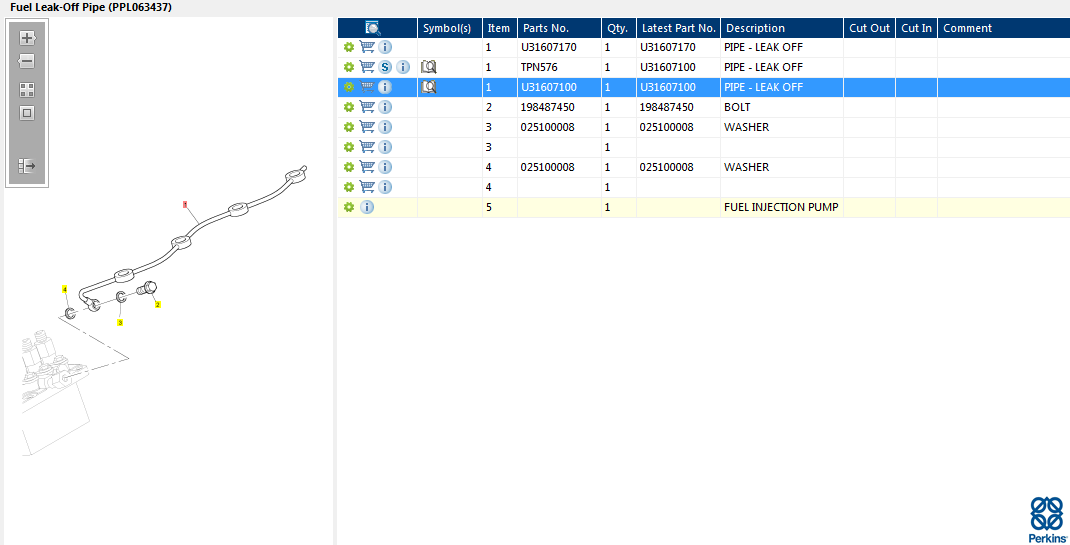Open the search icon in table header
Viewport: 1070px width, 545px height.
[x=373, y=28]
